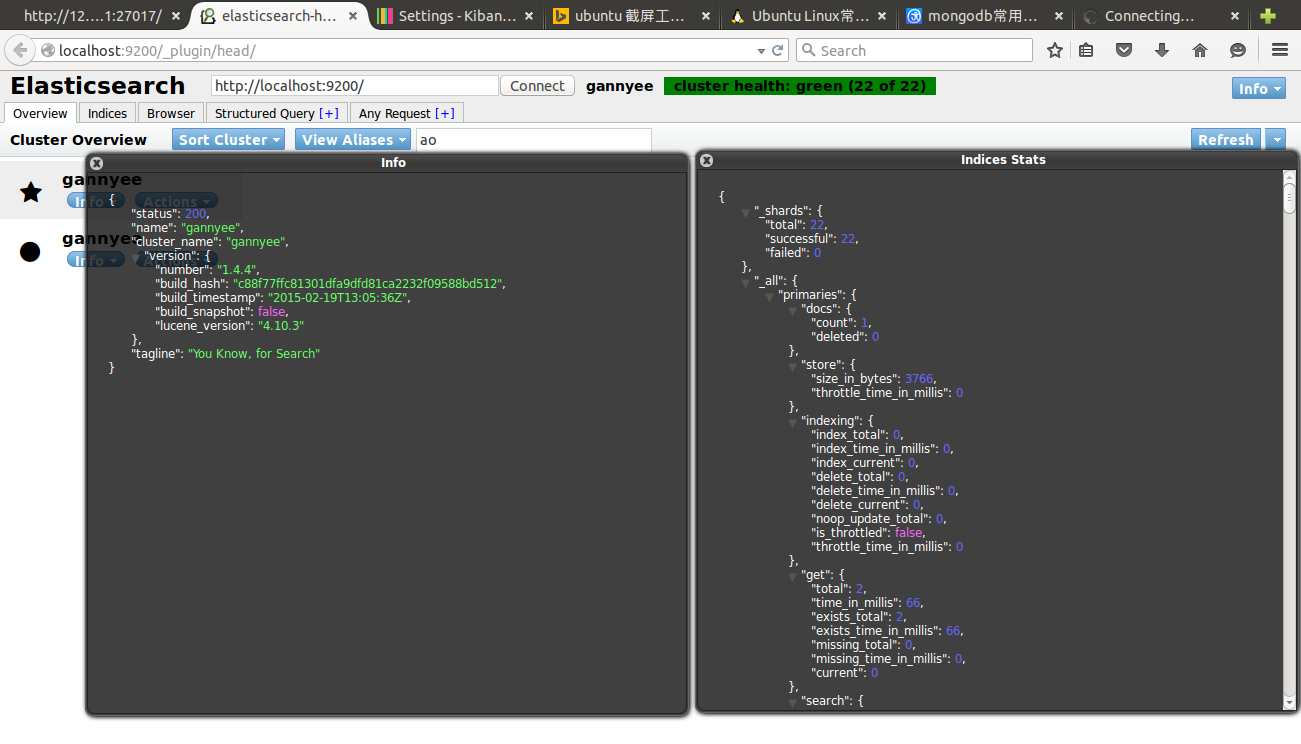This screenshot has height=744, width=1301.
Task: Open the URL bar history dropdown arrow
Action: tap(762, 51)
